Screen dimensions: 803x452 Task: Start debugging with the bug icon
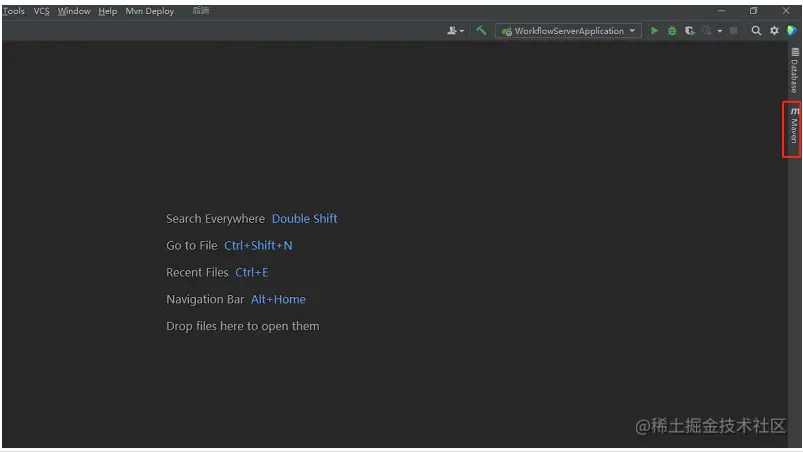pyautogui.click(x=672, y=31)
